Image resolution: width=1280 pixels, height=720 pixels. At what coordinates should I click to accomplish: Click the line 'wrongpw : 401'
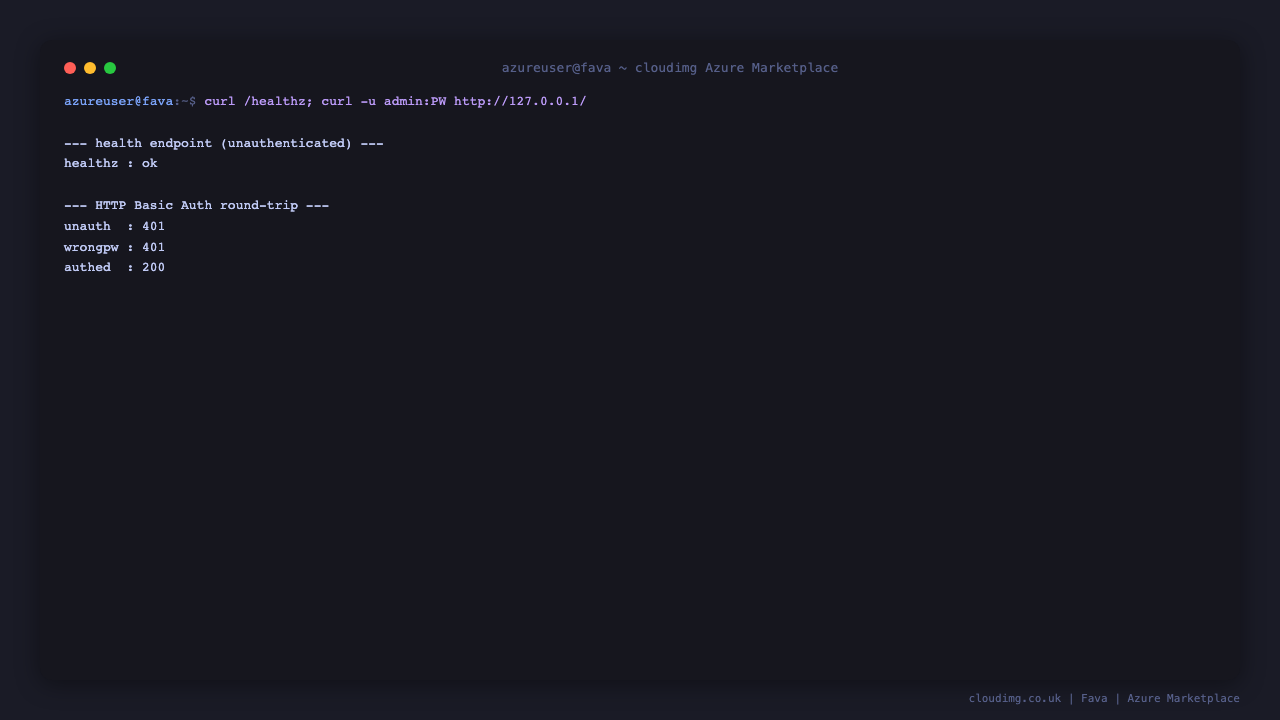coord(115,247)
